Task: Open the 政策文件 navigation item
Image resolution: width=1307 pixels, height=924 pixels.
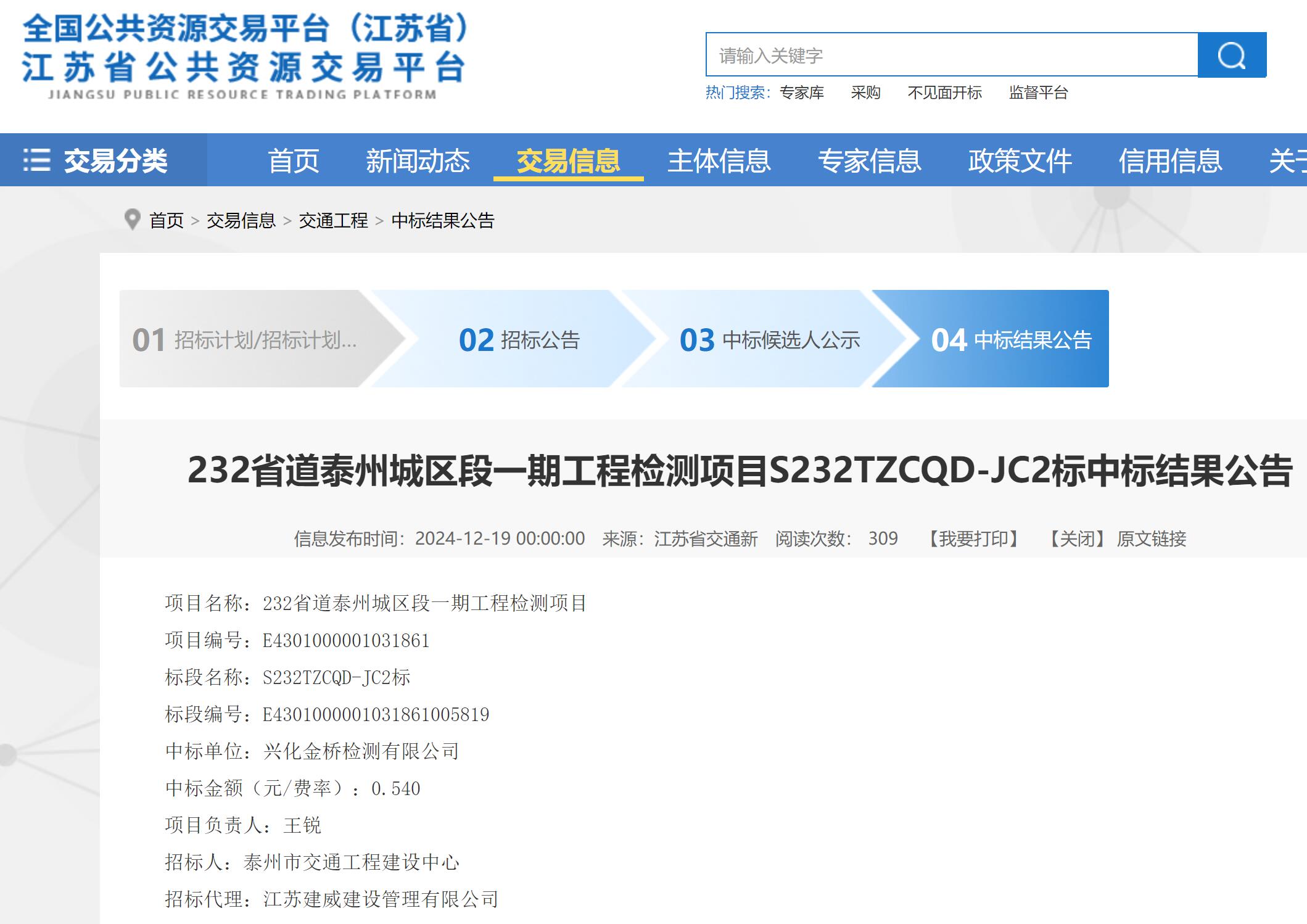Action: 1020,161
